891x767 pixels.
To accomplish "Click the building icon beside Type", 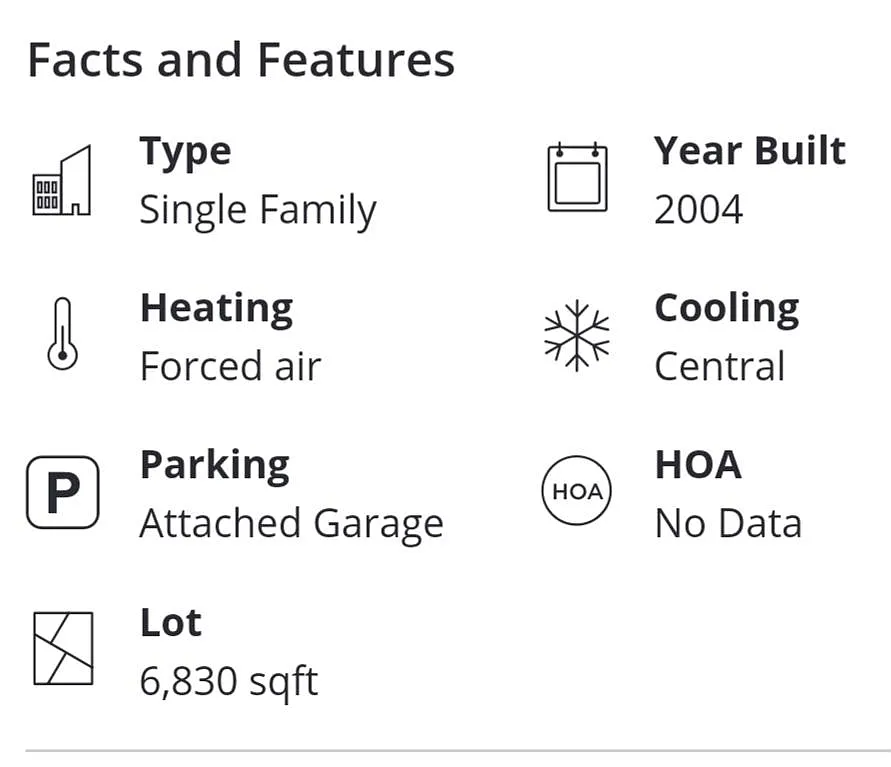I will [x=62, y=180].
